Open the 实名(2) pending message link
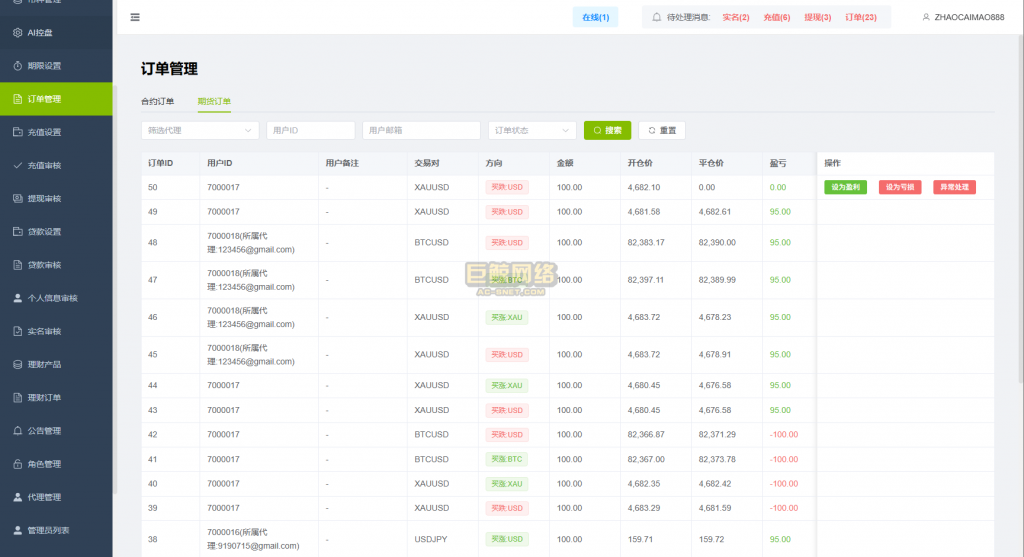The height and width of the screenshot is (557, 1024). coord(736,18)
